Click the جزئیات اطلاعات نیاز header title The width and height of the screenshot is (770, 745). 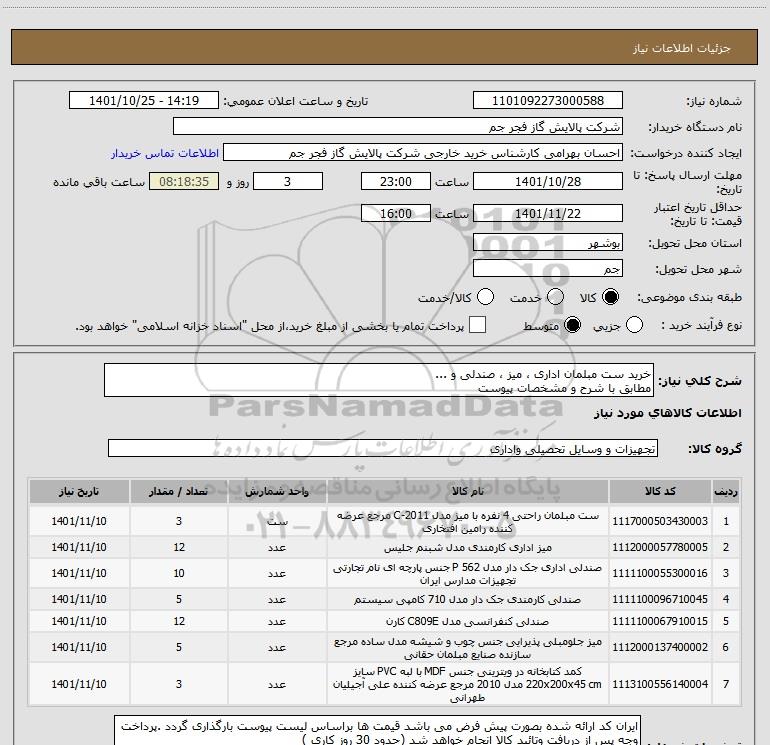pyautogui.click(x=682, y=48)
